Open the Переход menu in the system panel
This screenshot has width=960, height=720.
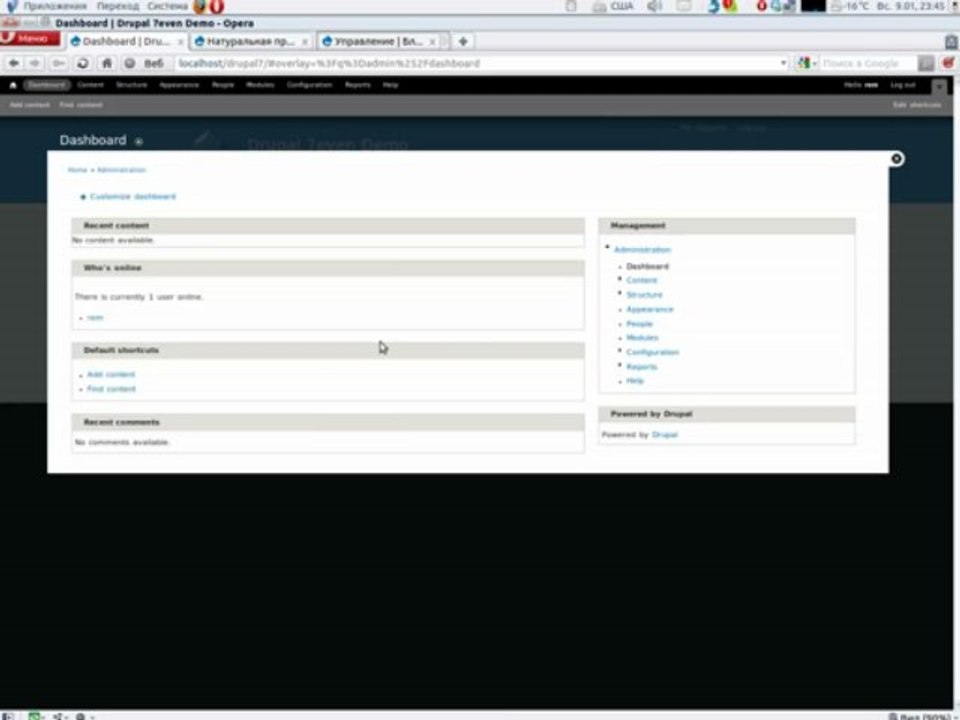coord(118,6)
